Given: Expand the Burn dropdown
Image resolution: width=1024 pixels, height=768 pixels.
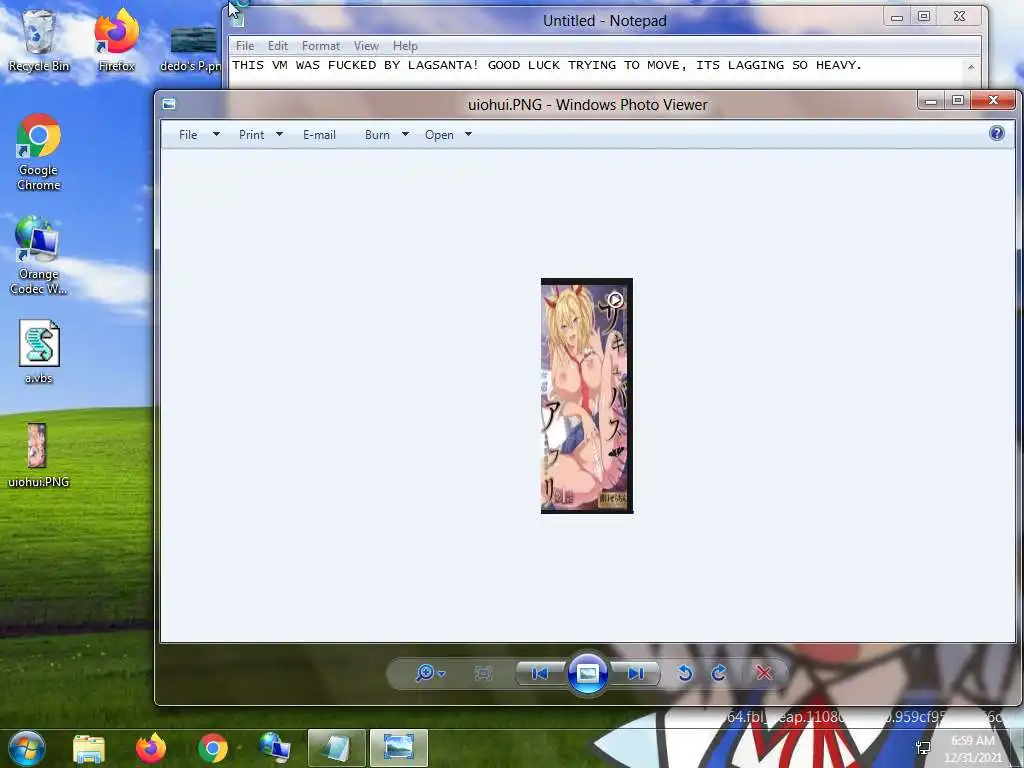Looking at the screenshot, I should (405, 135).
